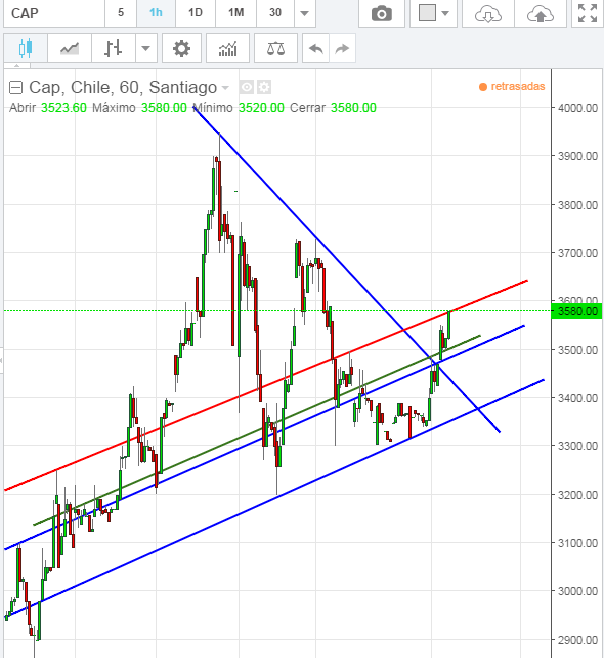Open the Cap, Chile, 60, Santiago title dropdown

tap(225, 88)
